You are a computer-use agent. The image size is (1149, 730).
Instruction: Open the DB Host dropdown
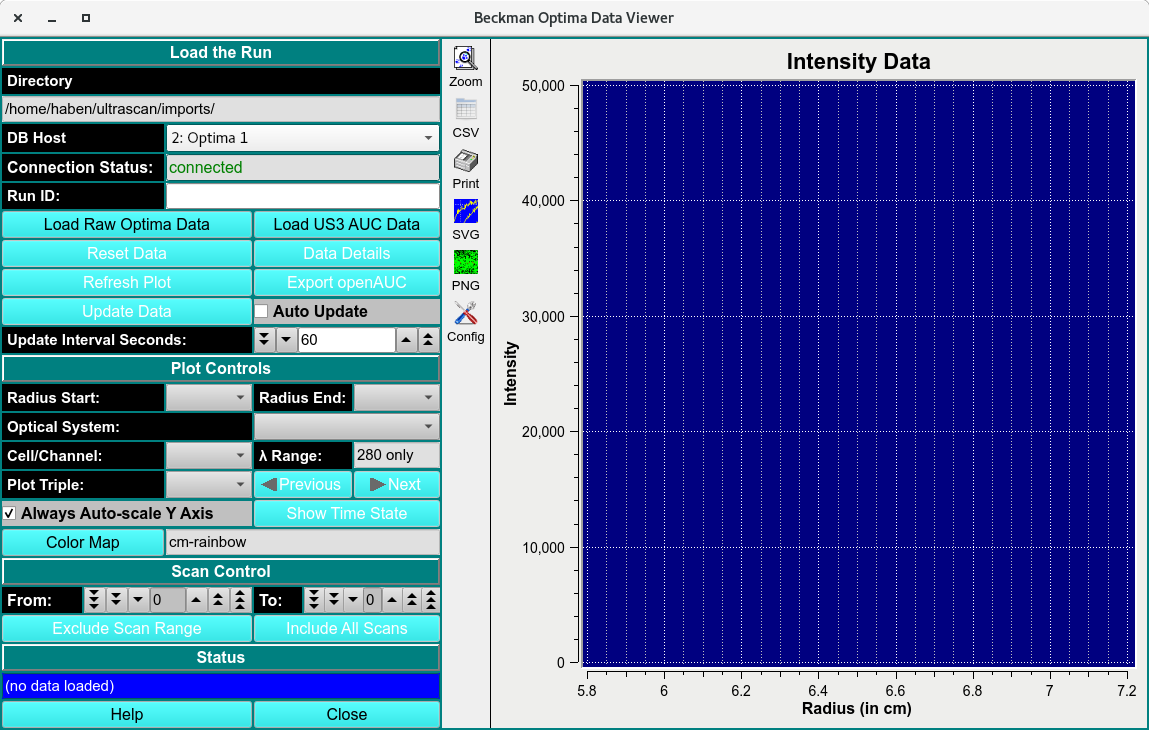pos(302,138)
